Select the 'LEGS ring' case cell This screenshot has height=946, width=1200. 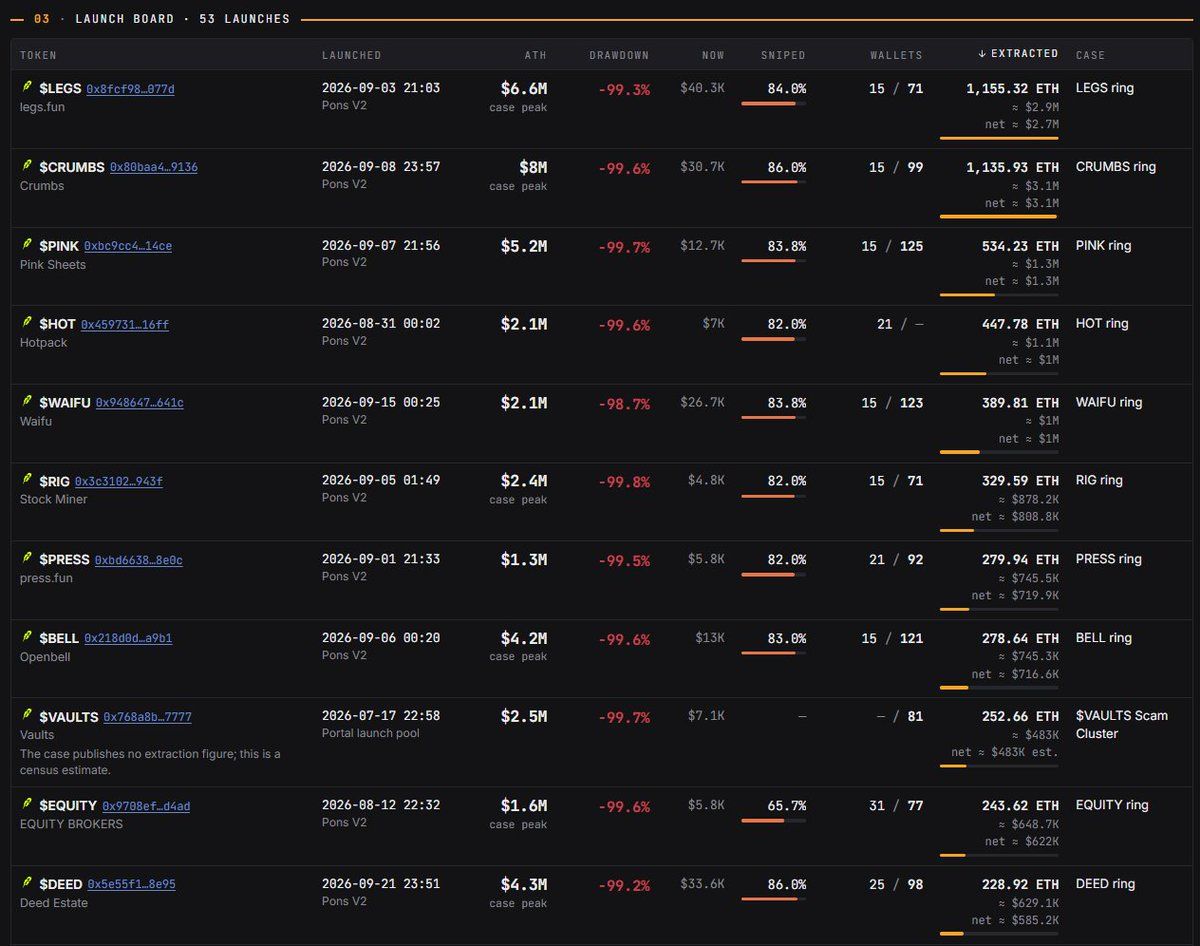click(x=1105, y=88)
